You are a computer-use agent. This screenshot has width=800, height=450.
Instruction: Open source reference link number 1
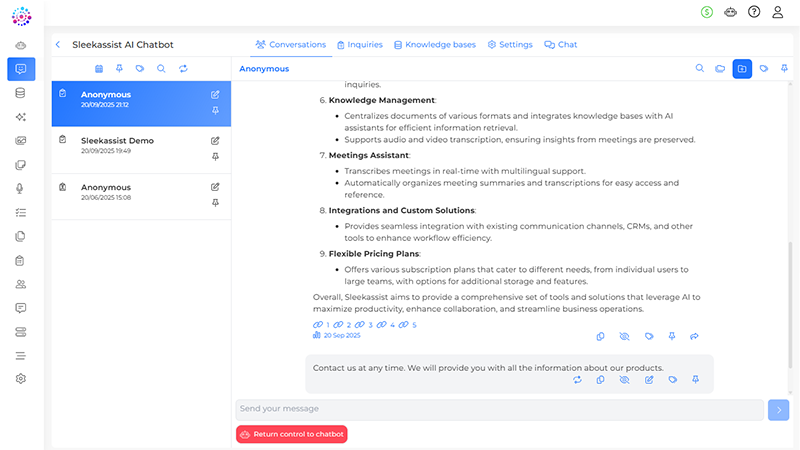[321, 325]
